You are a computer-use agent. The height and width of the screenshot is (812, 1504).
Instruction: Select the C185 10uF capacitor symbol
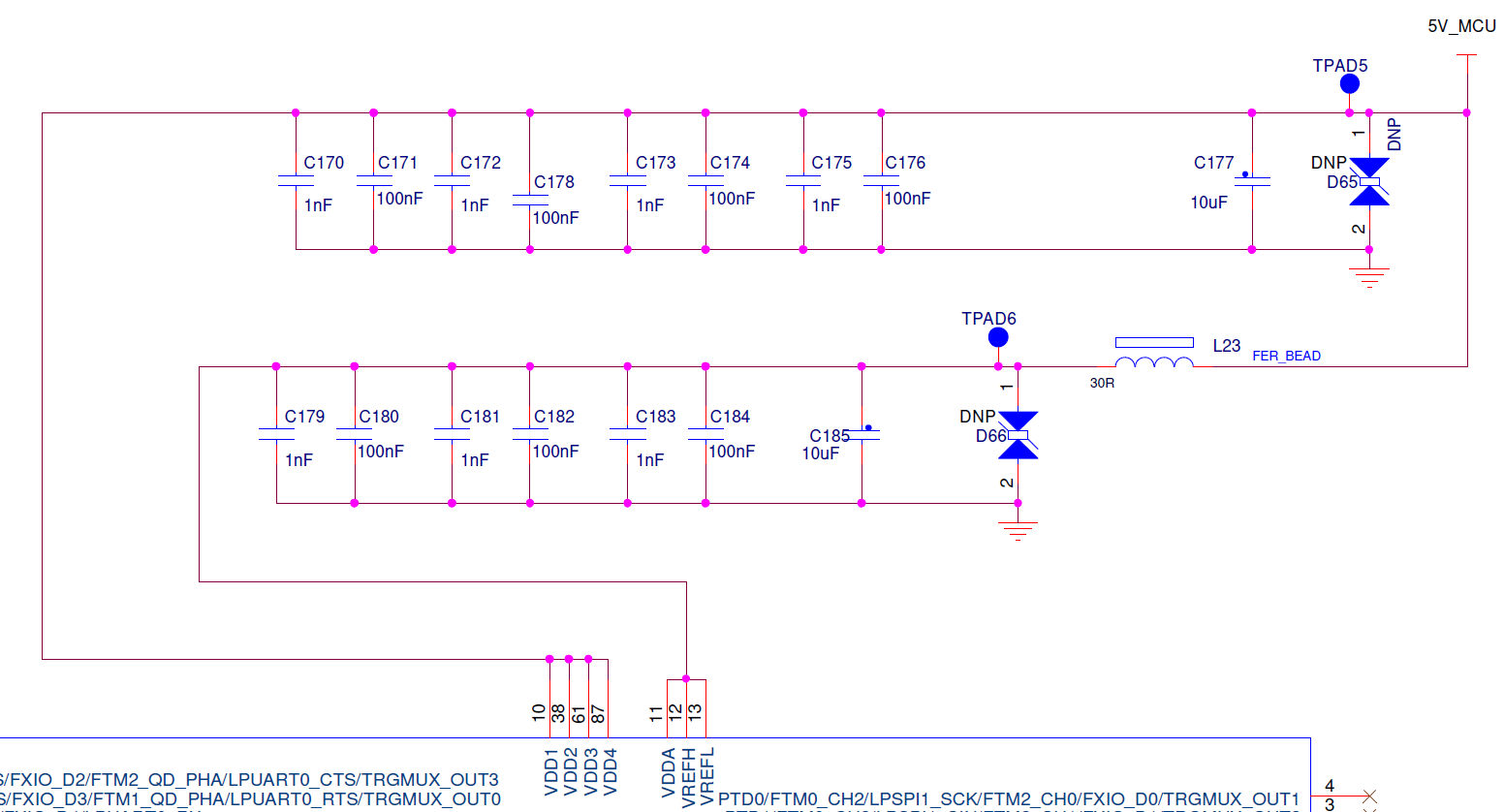point(862,435)
